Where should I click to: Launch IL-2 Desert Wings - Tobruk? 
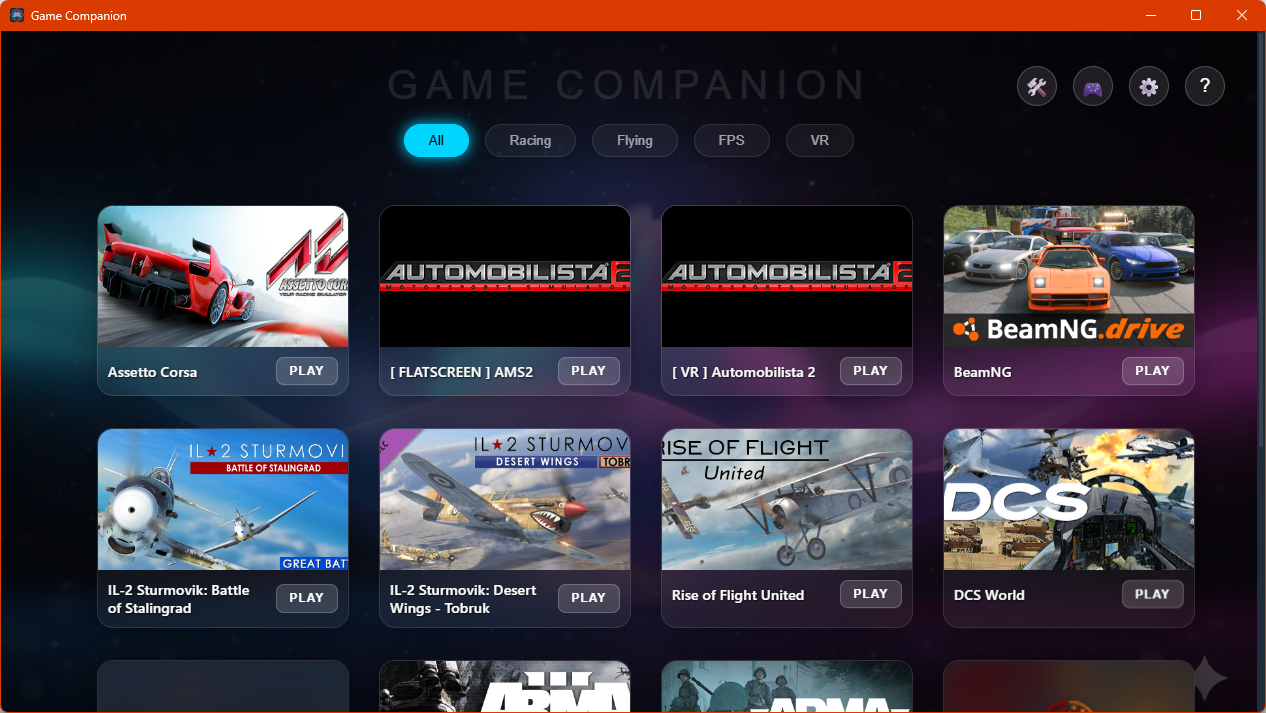pos(588,598)
